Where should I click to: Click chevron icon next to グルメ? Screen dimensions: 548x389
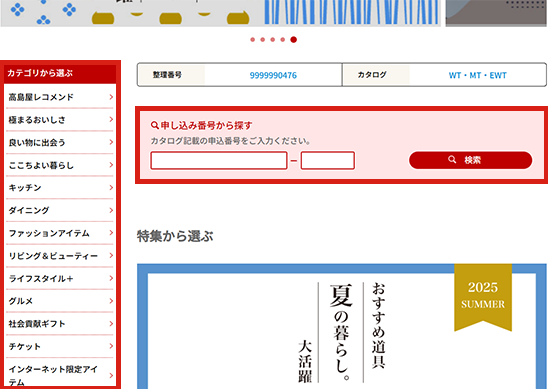(111, 301)
